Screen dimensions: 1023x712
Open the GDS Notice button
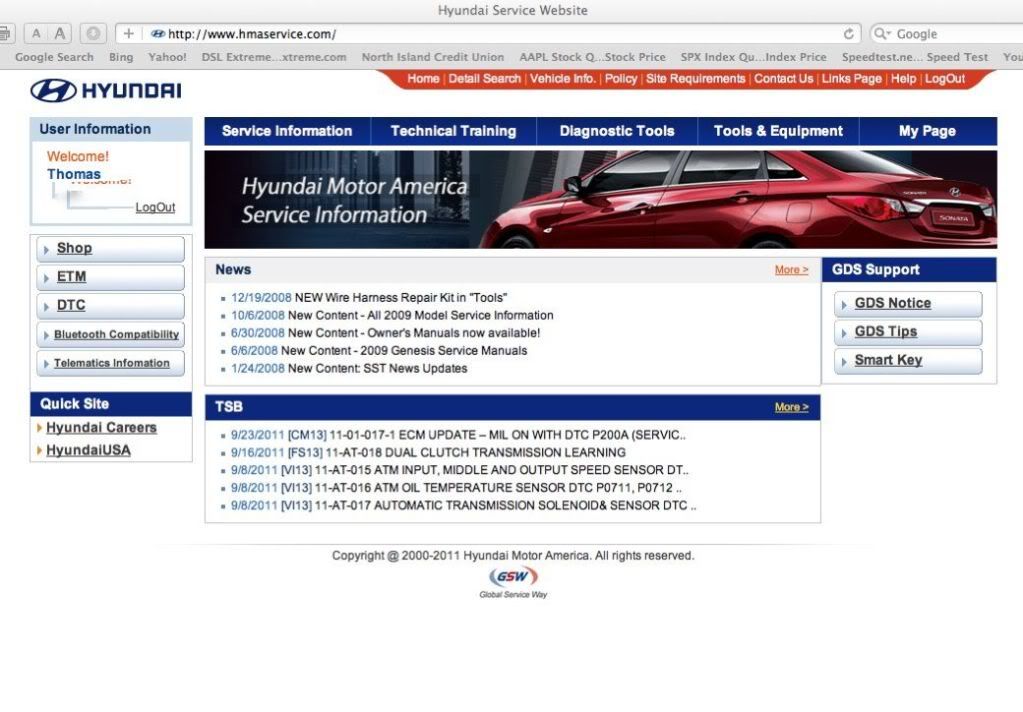click(x=908, y=304)
